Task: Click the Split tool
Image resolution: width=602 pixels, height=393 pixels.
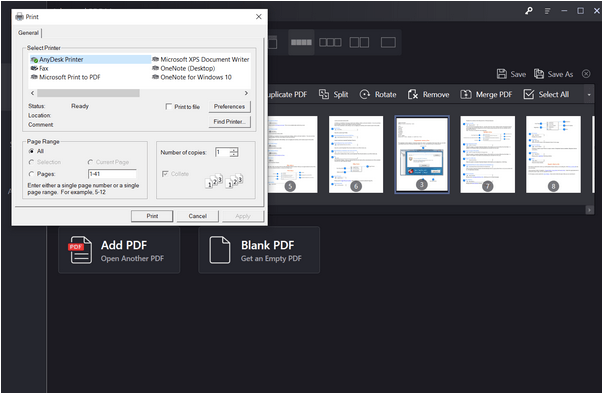Action: point(334,94)
